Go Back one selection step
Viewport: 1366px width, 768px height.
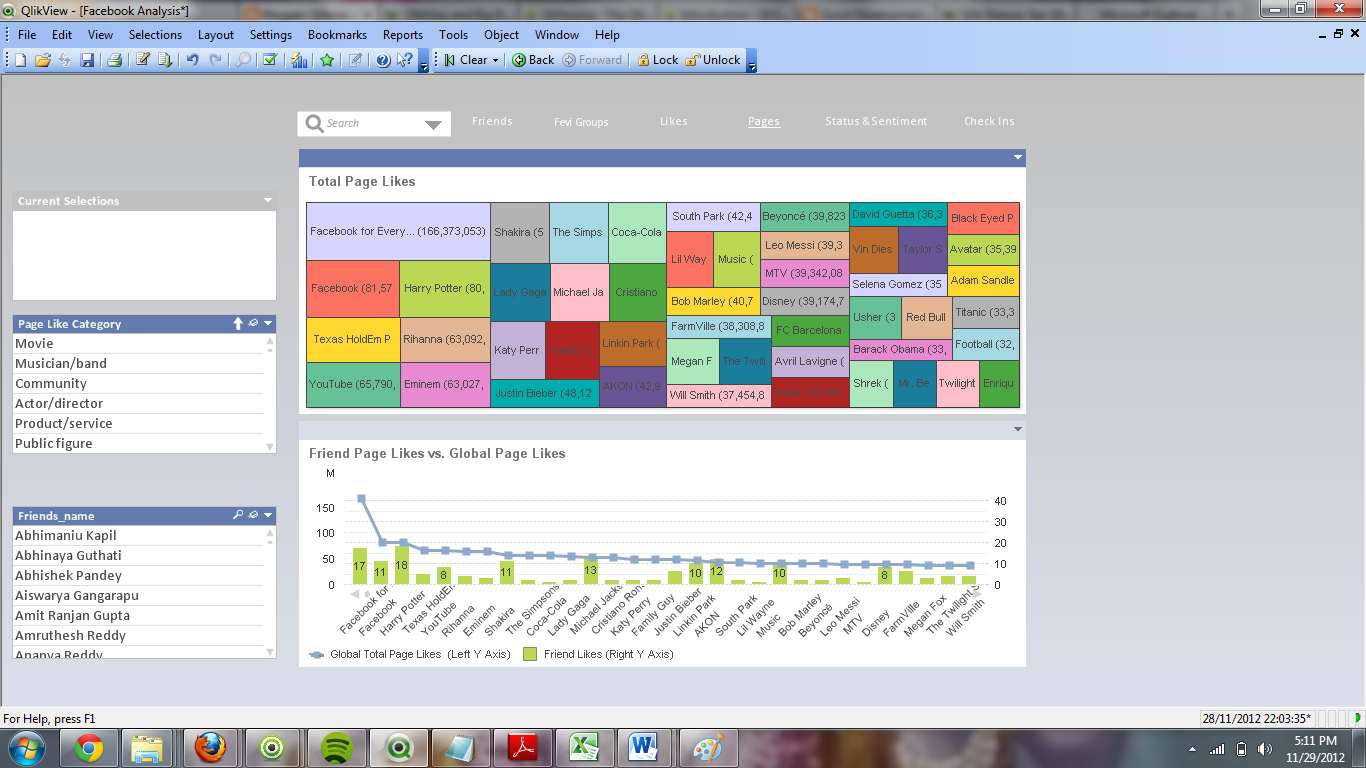tap(533, 60)
